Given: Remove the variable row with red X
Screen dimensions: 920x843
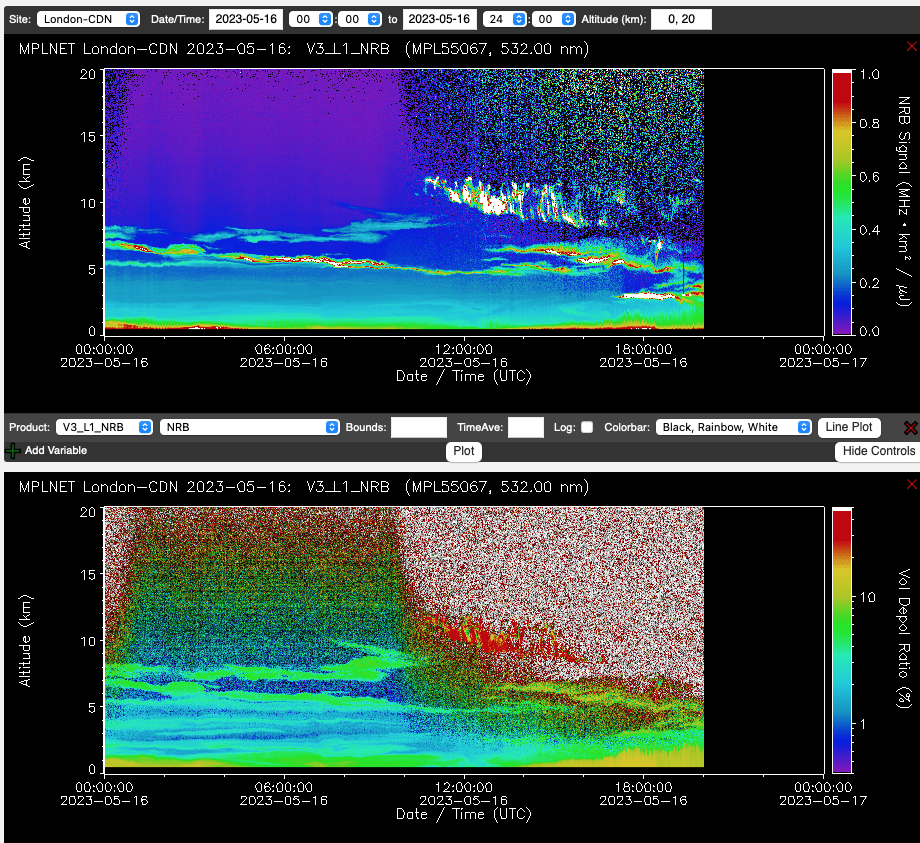Looking at the screenshot, I should pos(910,428).
